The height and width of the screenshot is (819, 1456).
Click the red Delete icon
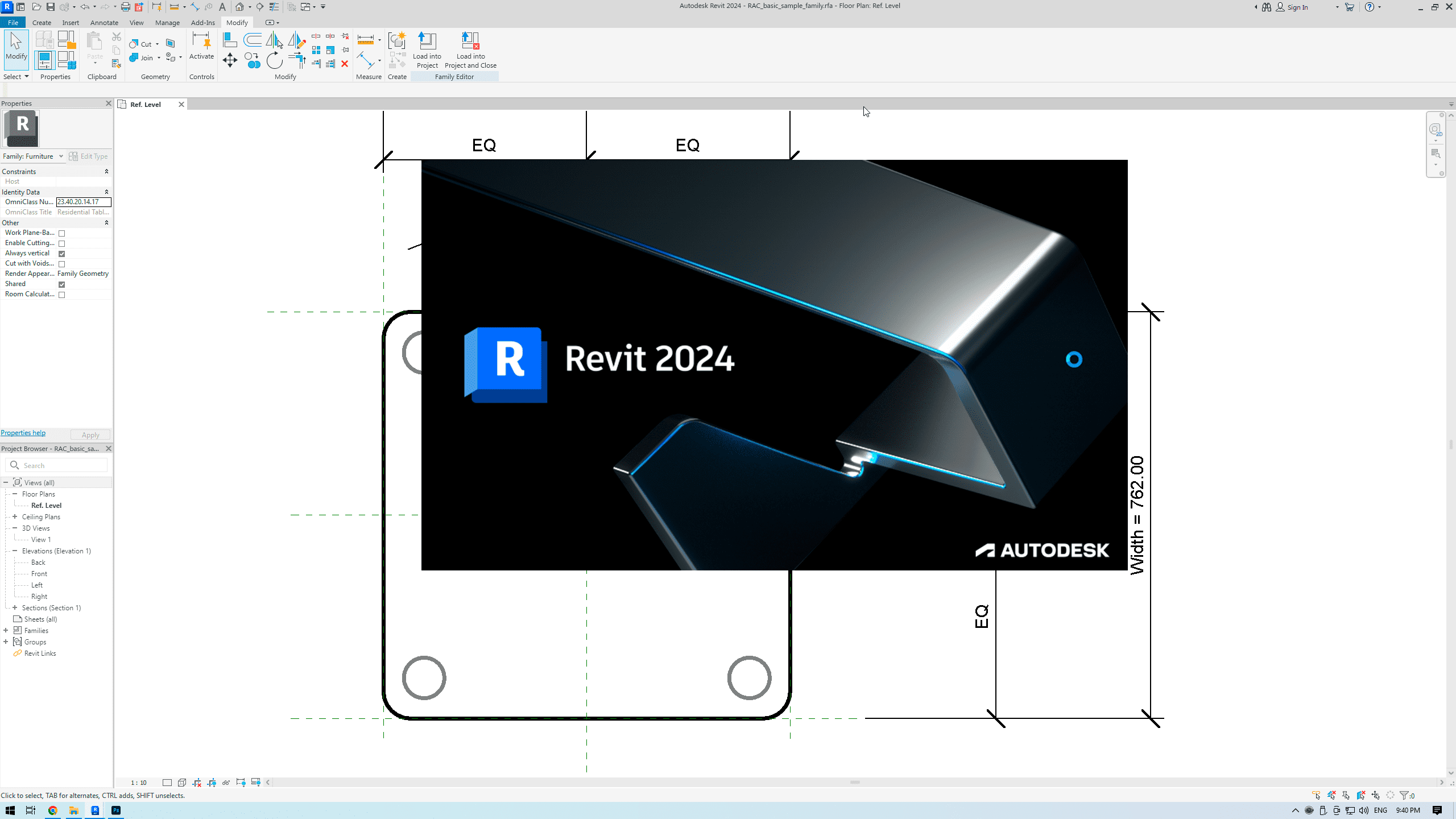point(345,64)
